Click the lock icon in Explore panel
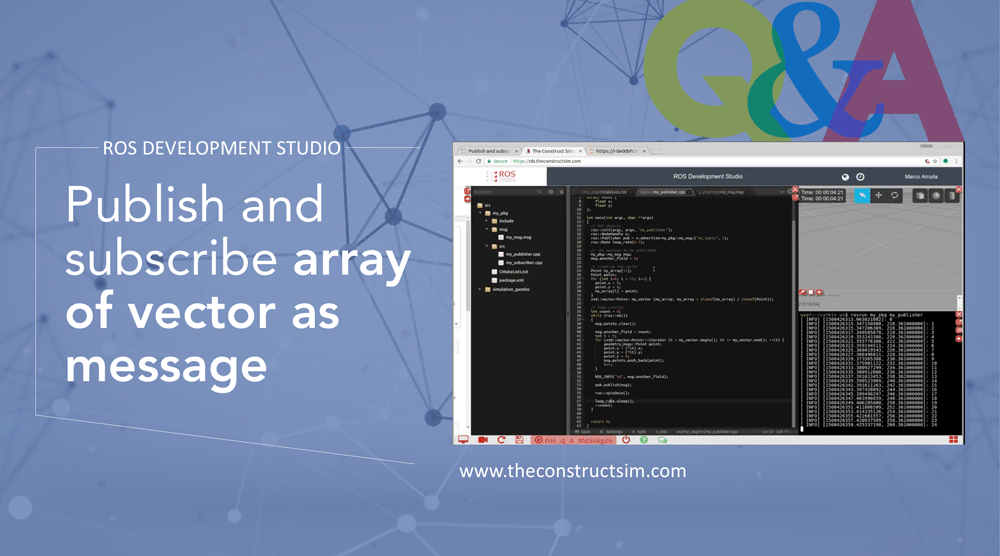This screenshot has height=556, width=1000. [562, 192]
